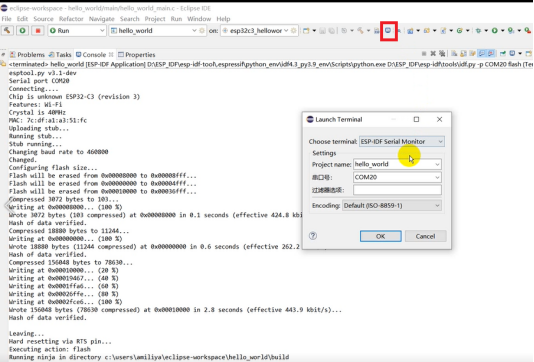The width and height of the screenshot is (534, 362).
Task: Click the empty filter options input field
Action: pos(397,190)
